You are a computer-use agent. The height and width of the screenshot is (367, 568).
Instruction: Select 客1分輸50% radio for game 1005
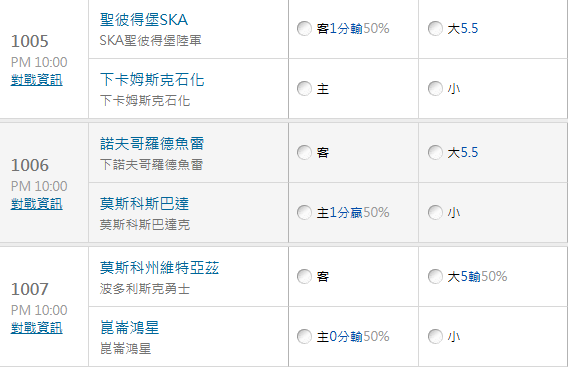(304, 29)
